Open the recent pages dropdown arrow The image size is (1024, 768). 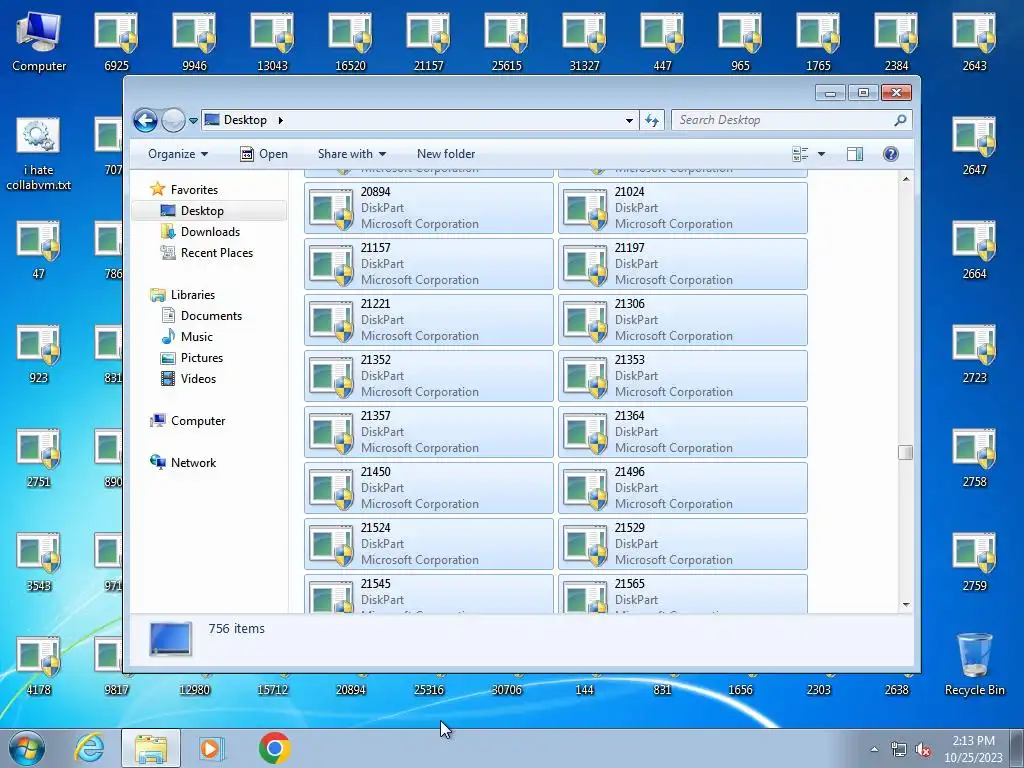coord(193,121)
